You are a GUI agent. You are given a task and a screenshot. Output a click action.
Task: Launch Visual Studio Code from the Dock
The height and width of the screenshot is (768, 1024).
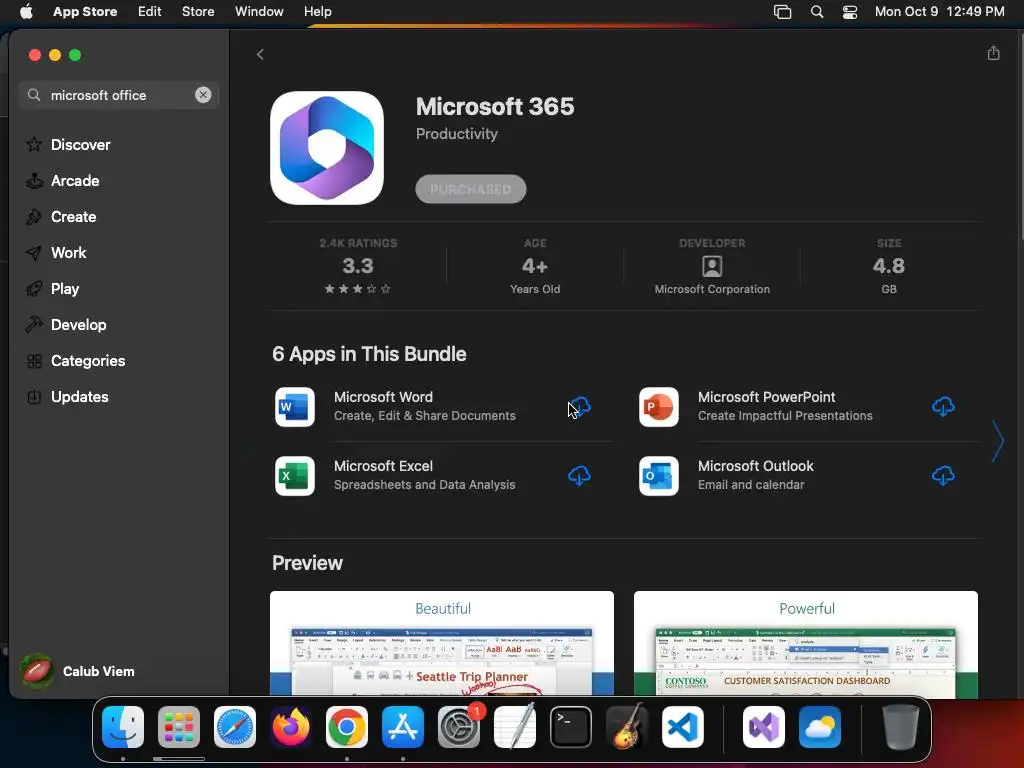coord(682,727)
